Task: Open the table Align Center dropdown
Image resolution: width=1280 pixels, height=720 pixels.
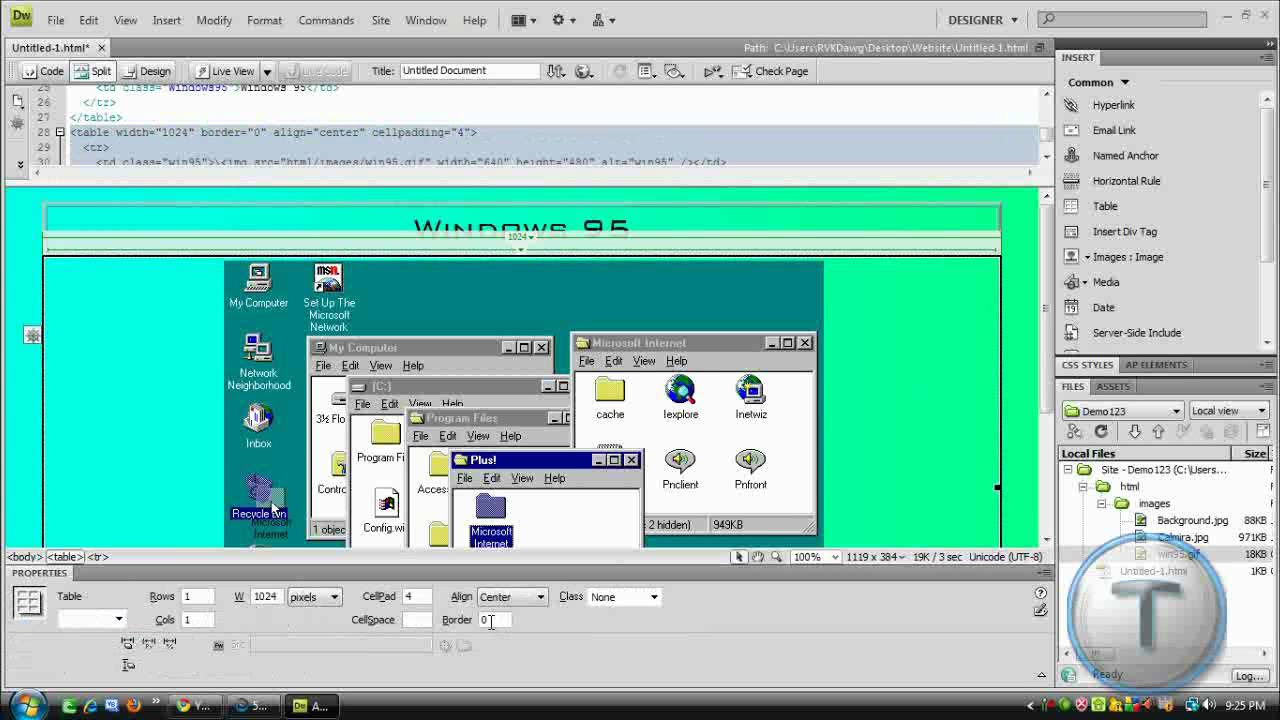Action: click(x=512, y=597)
